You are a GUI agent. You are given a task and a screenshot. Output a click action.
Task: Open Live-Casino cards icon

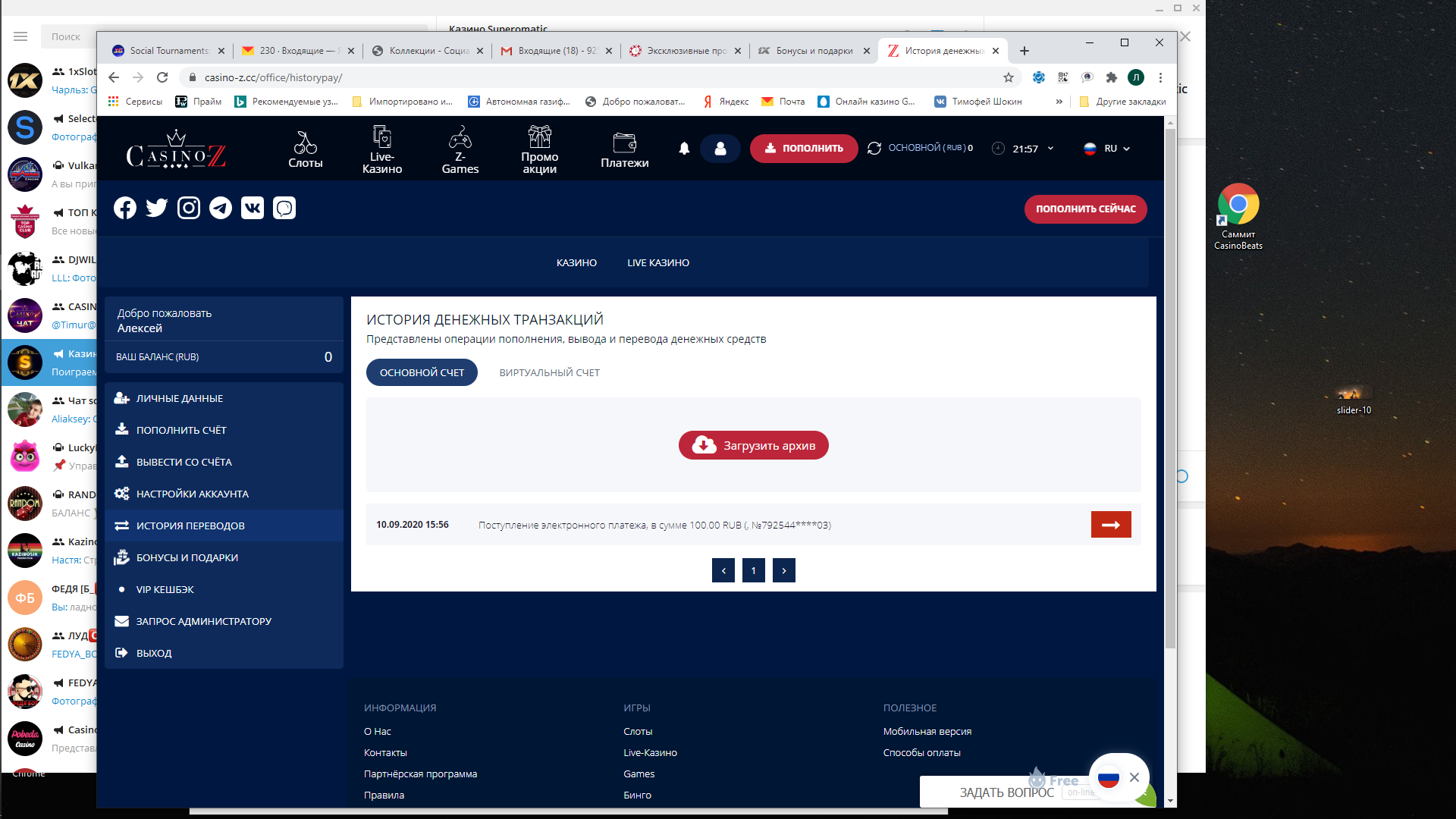point(381,137)
